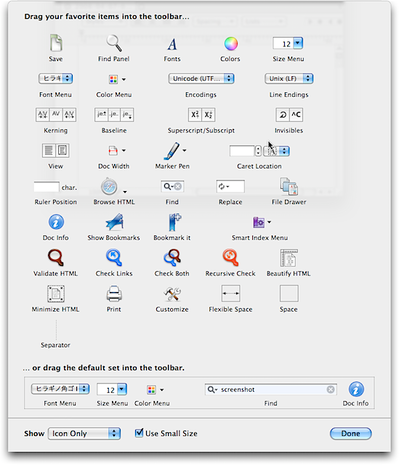399x465 pixels.
Task: Click the Print printer icon
Action: tap(114, 294)
